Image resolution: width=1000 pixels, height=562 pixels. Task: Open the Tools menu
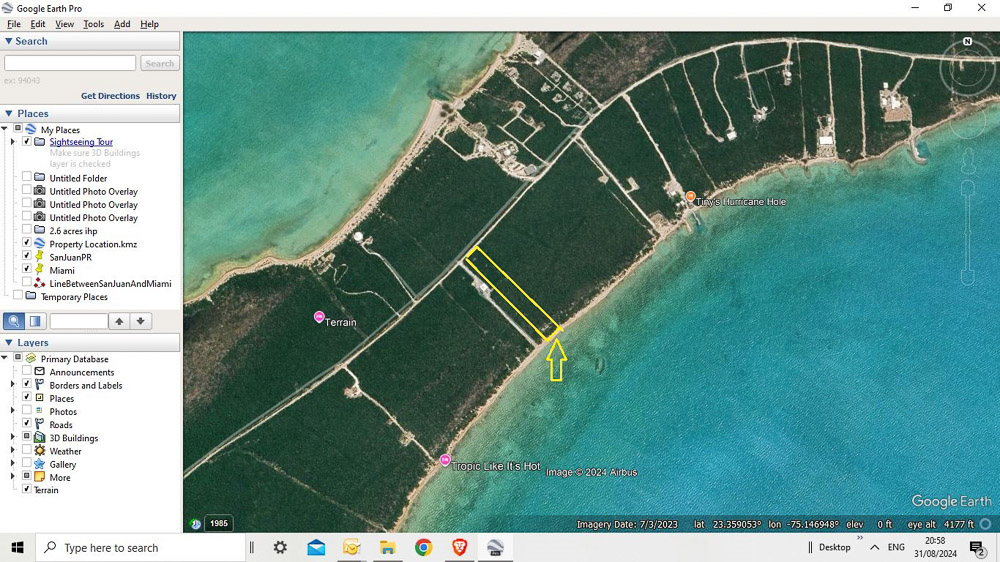(x=93, y=24)
